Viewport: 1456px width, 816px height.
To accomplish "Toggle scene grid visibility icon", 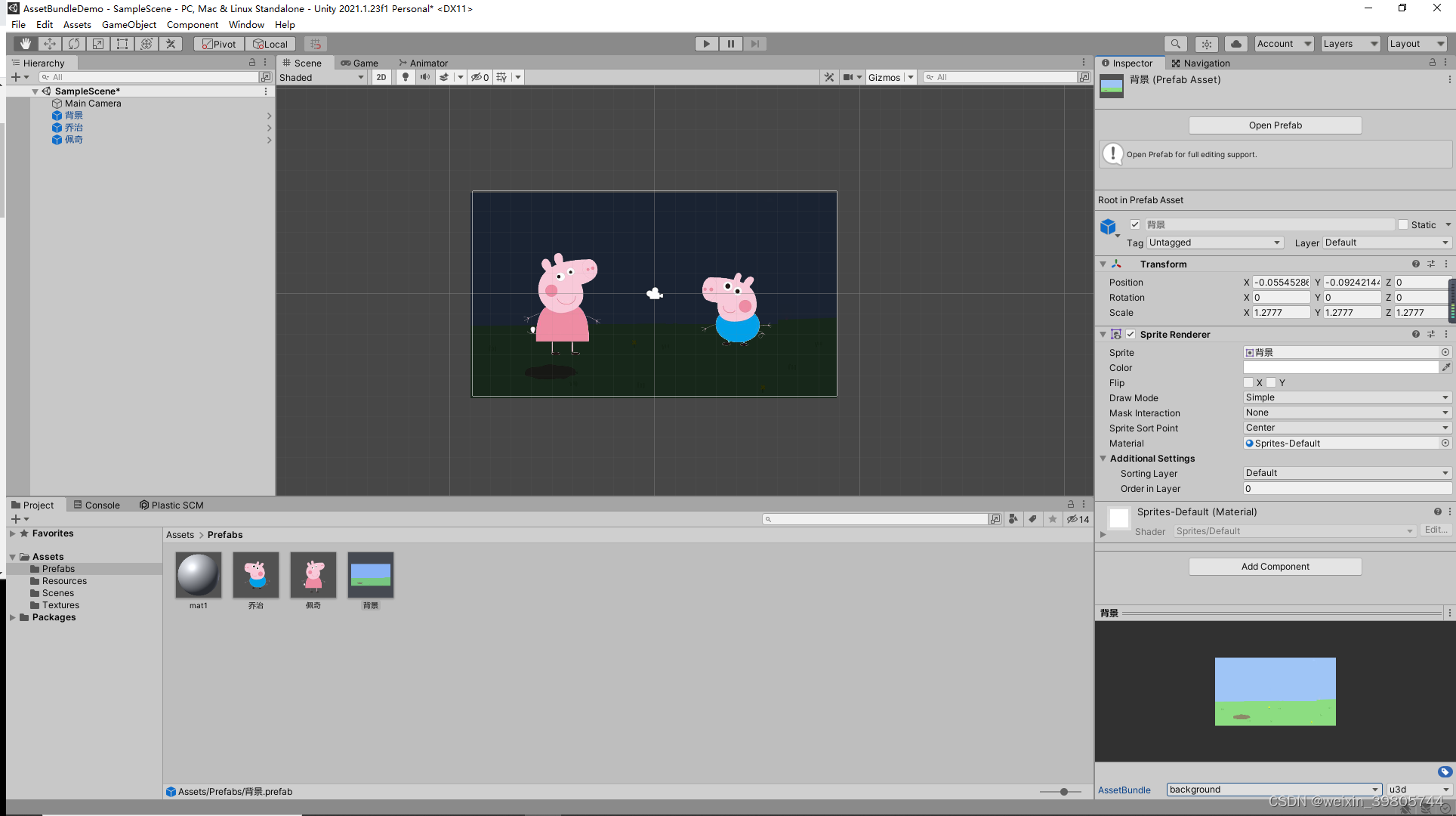I will coord(501,77).
